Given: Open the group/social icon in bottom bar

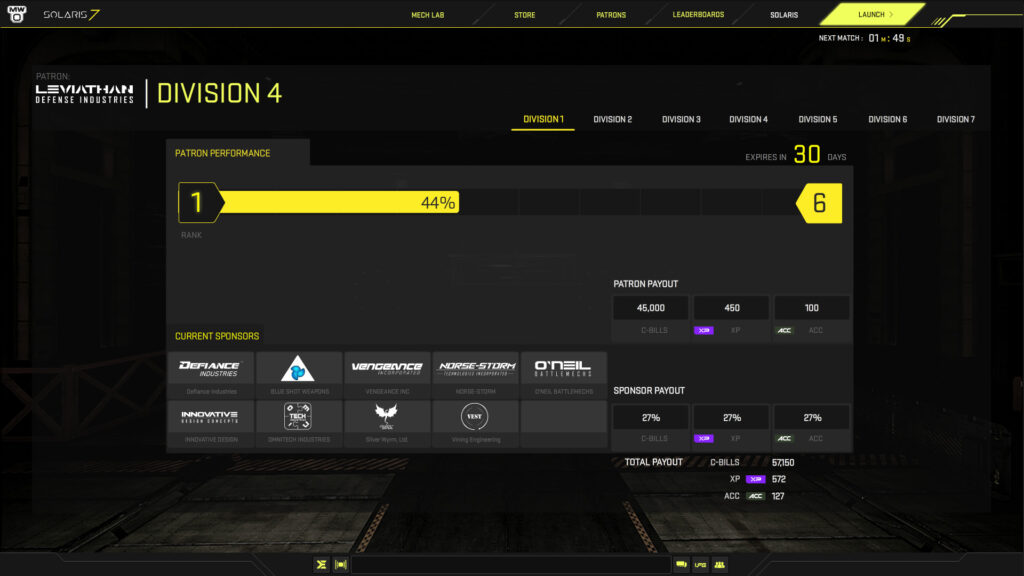Looking at the screenshot, I should pos(719,565).
